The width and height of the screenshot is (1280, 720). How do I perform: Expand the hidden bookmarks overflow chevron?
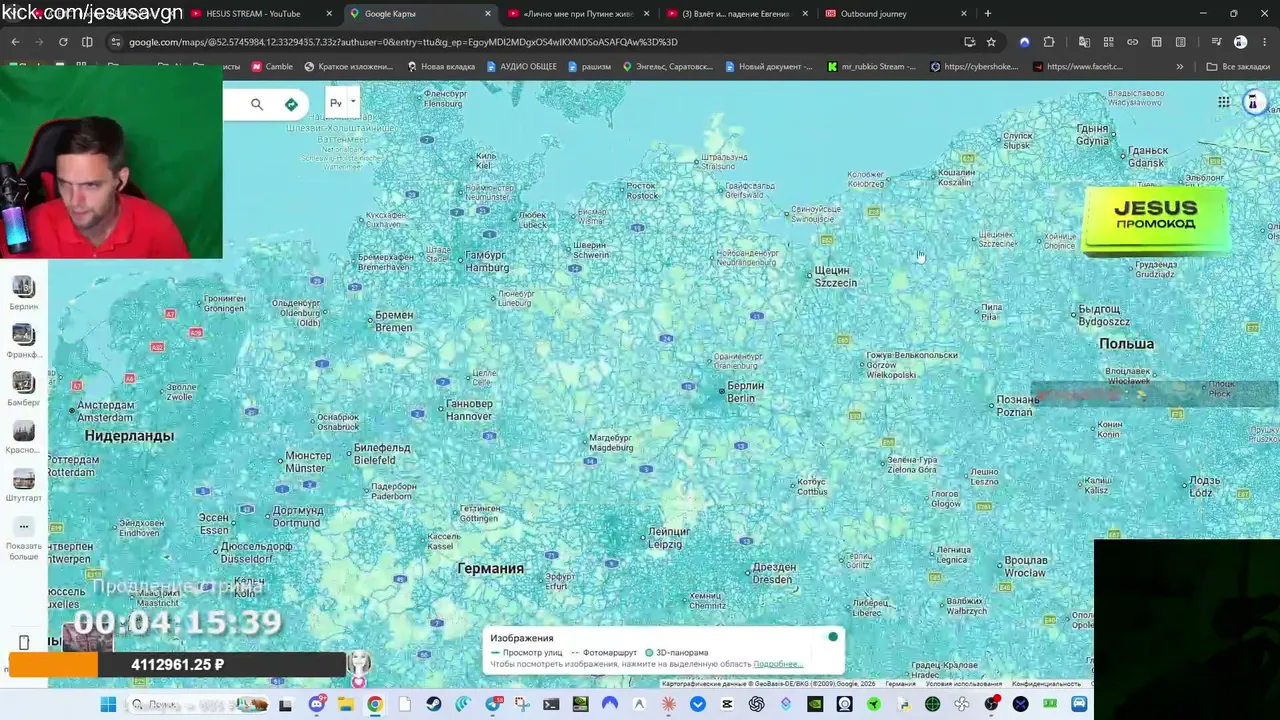point(1180,67)
